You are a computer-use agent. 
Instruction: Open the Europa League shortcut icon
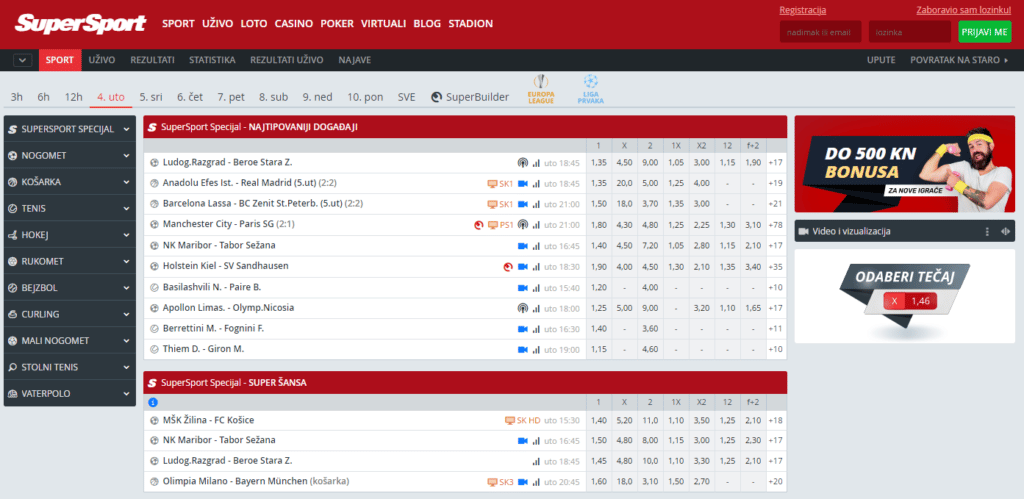(x=541, y=90)
